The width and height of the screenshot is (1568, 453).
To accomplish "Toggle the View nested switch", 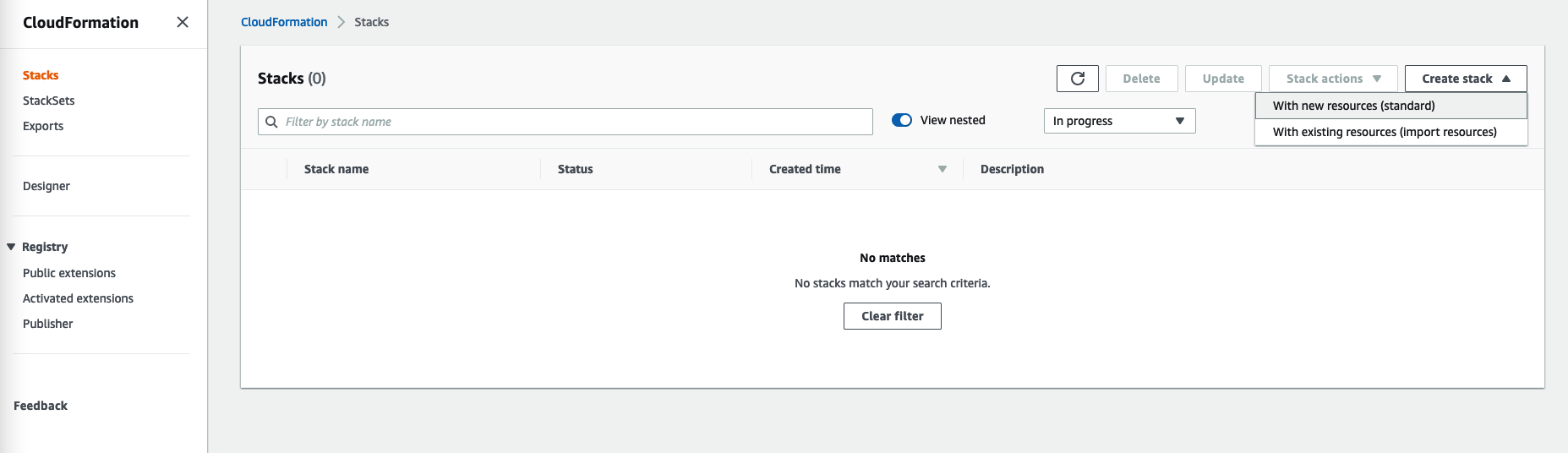I will pyautogui.click(x=902, y=120).
